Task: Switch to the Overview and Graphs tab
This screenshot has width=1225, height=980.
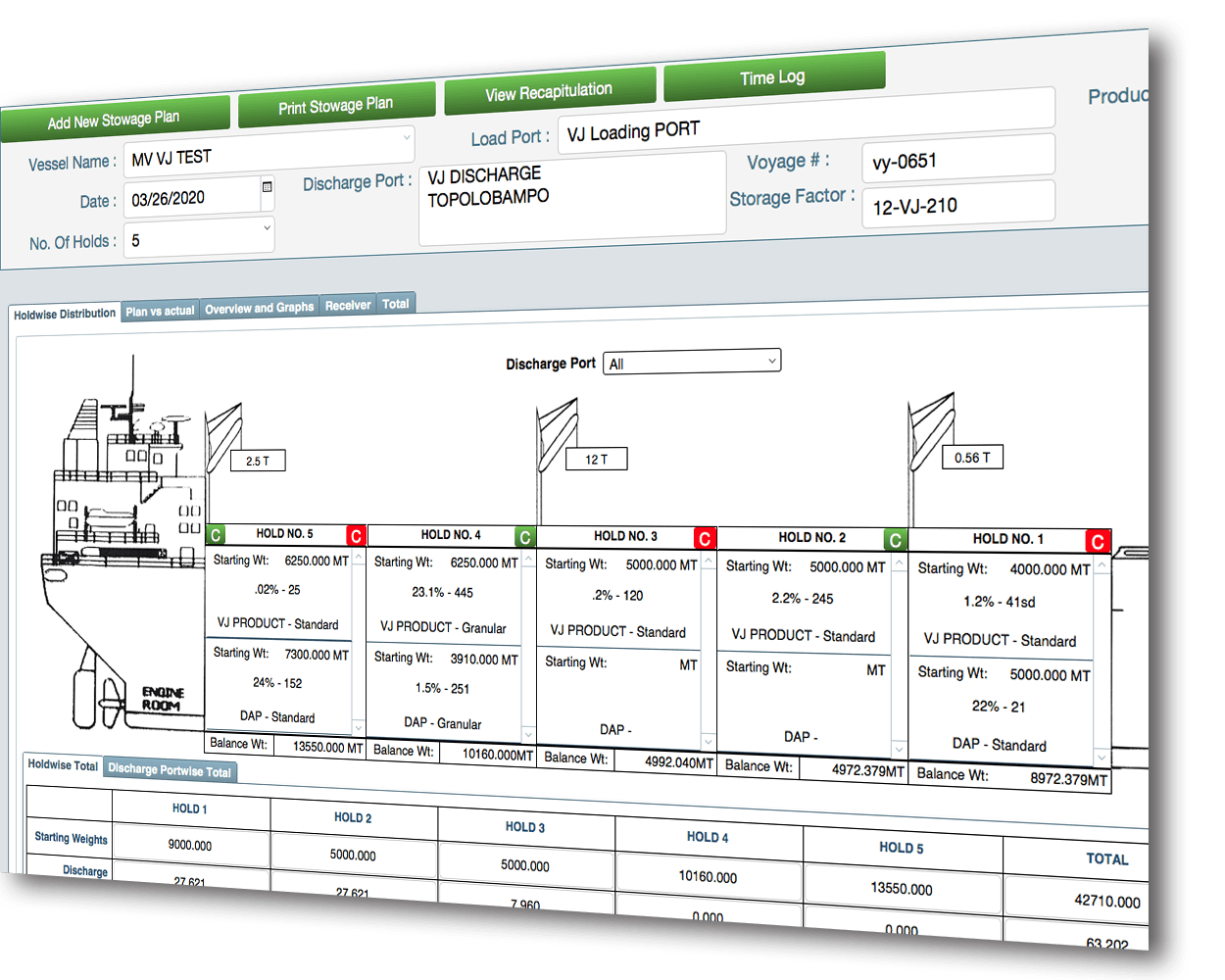Action: click(x=259, y=308)
